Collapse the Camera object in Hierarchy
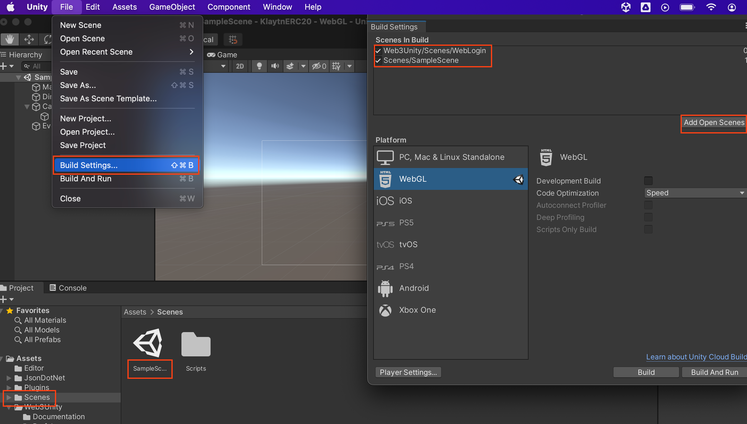This screenshot has width=747, height=424. click(x=27, y=107)
